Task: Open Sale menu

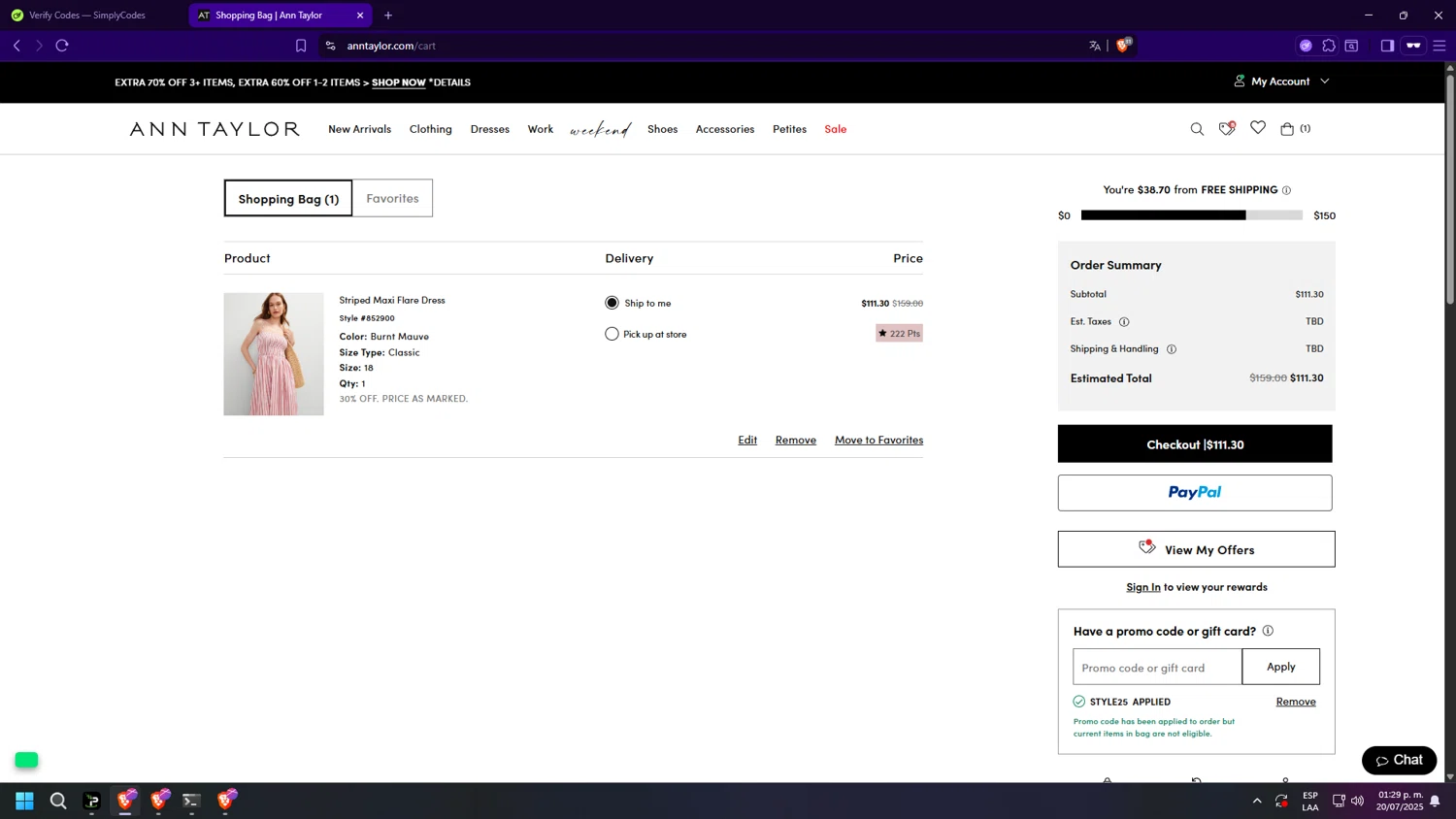Action: point(836,129)
